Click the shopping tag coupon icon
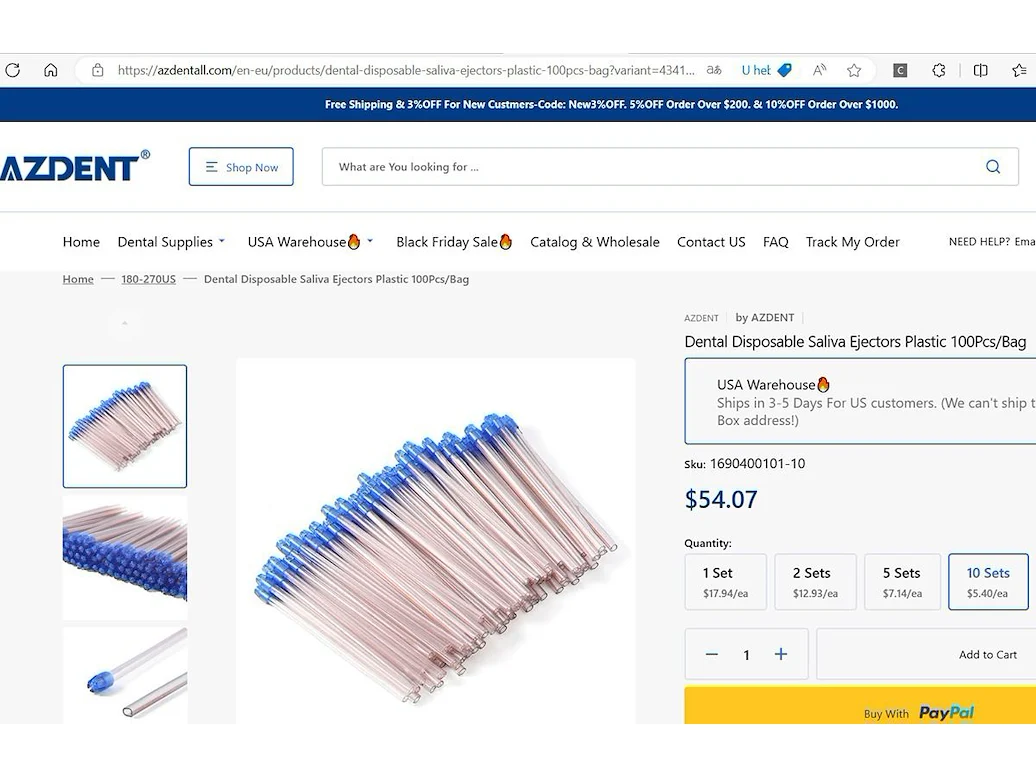This screenshot has width=1036, height=777. (785, 70)
